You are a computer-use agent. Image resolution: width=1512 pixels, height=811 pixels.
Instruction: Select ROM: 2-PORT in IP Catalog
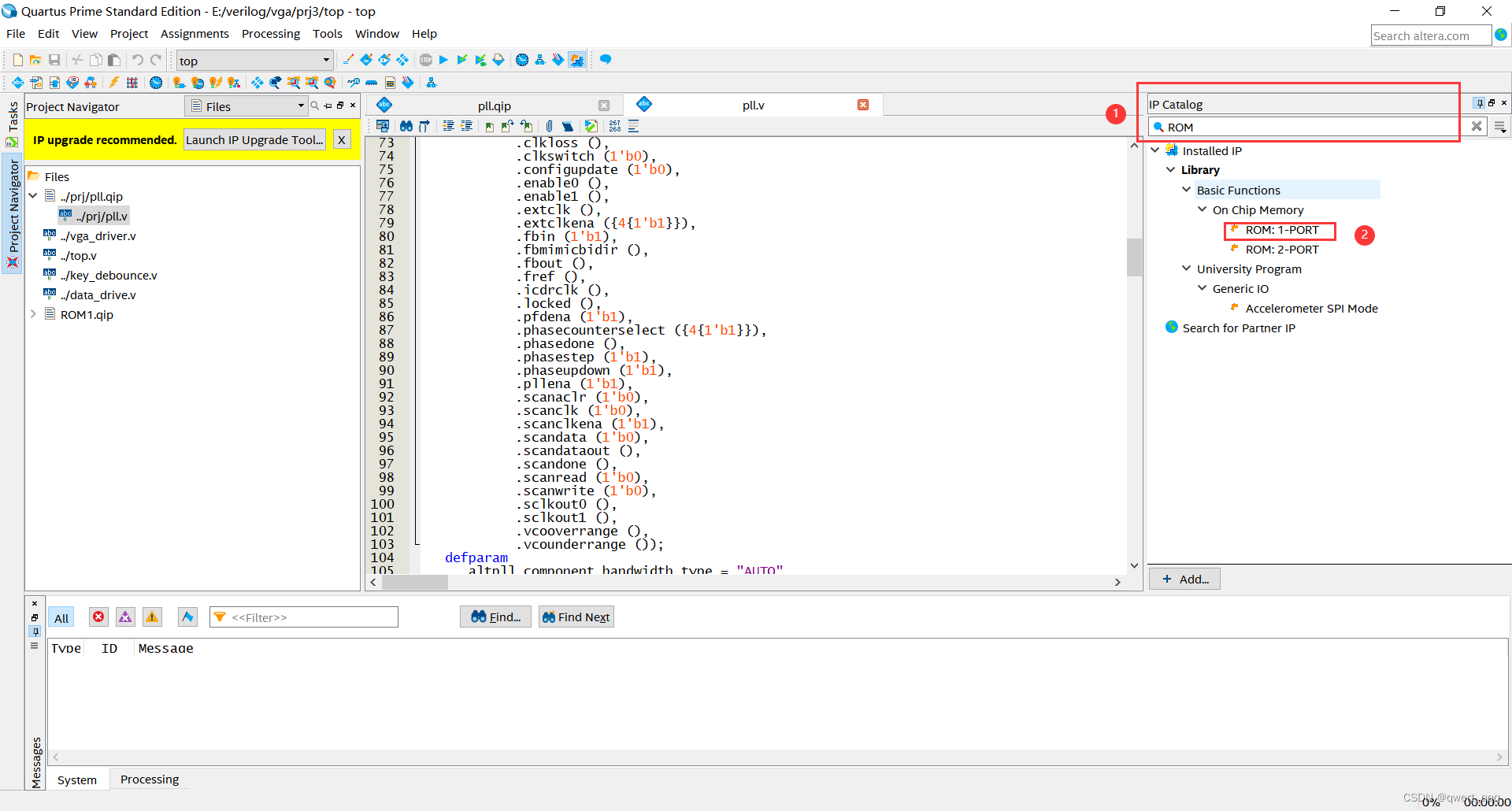(1281, 250)
